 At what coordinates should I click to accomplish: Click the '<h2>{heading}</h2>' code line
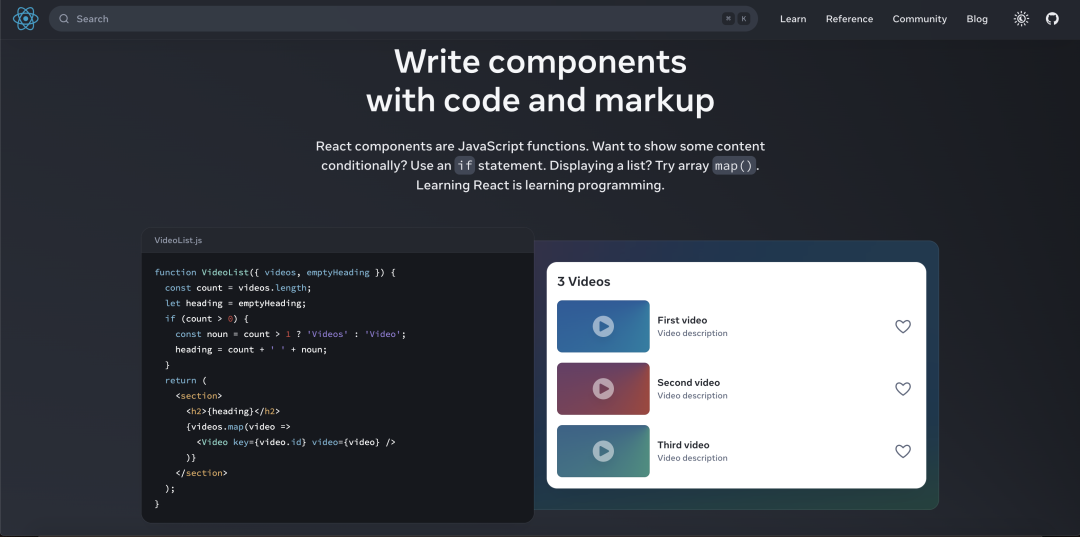pyautogui.click(x=233, y=411)
